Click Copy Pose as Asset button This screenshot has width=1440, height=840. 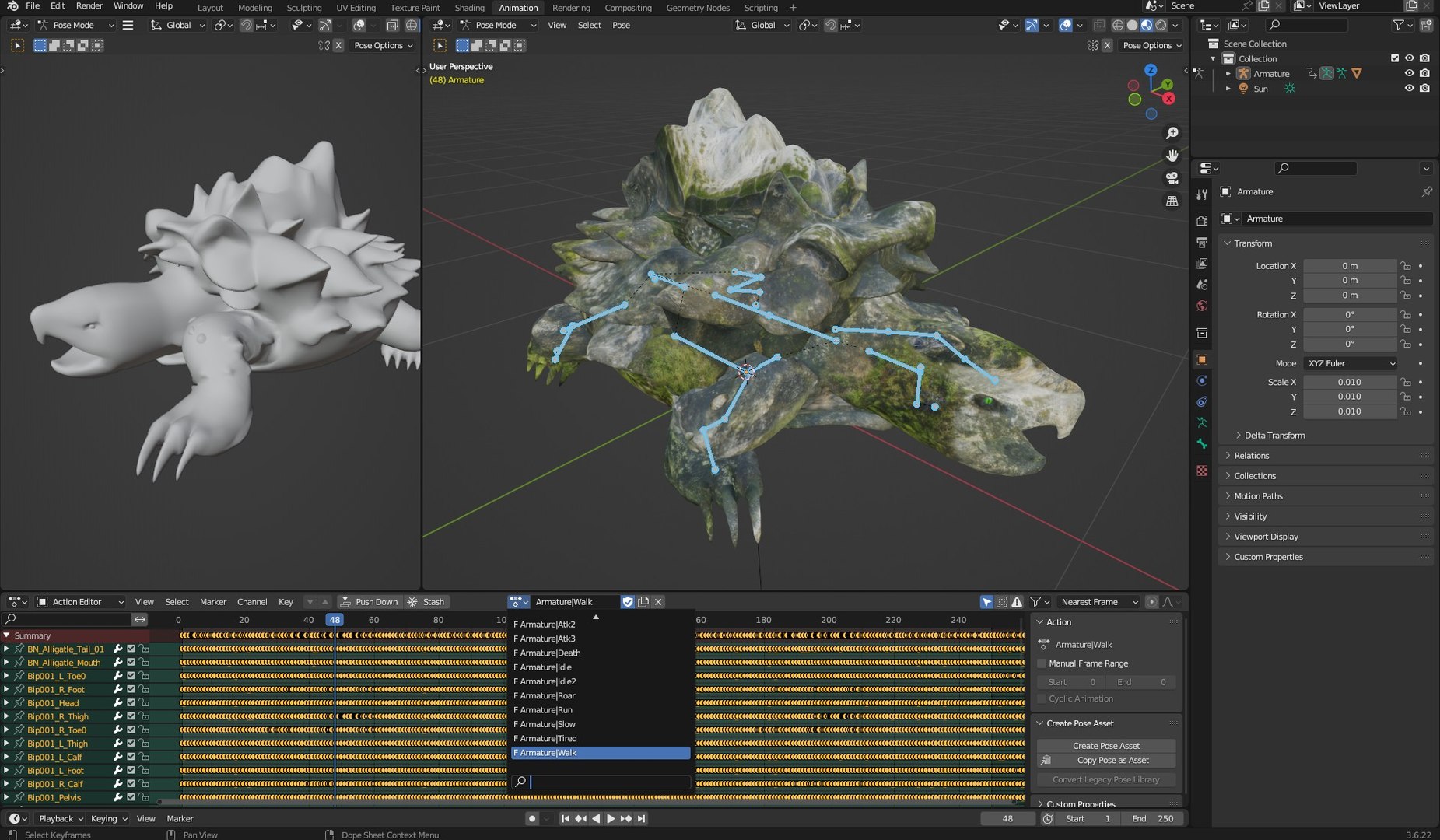[1106, 760]
